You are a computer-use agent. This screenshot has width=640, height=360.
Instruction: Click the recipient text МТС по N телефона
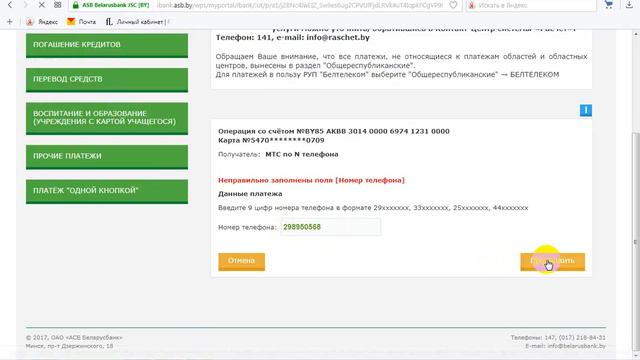tap(302, 154)
